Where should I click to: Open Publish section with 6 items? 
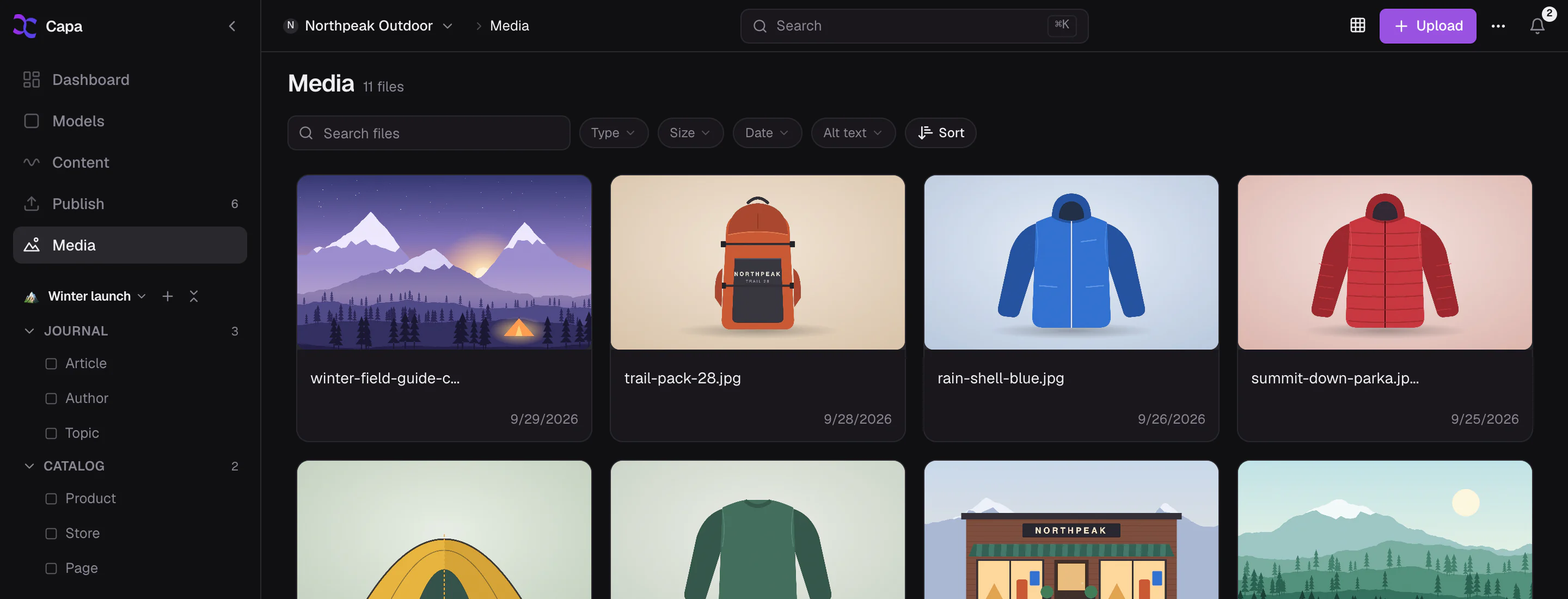(130, 204)
